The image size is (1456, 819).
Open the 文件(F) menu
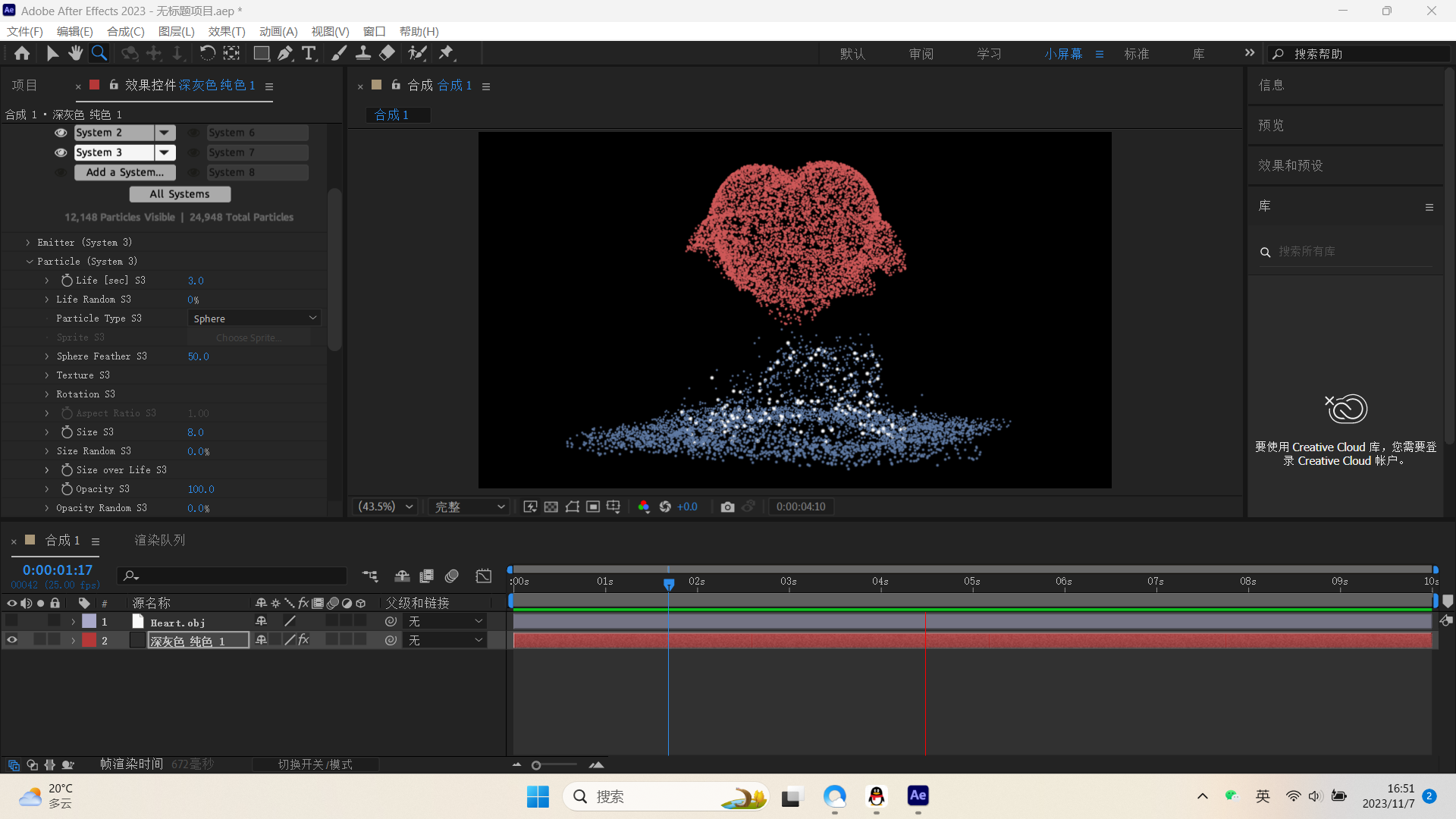25,31
